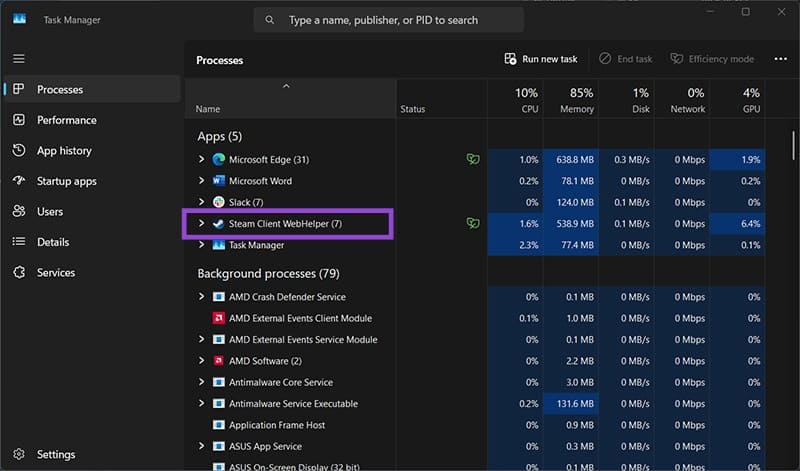Expand the Microsoft Edge process group
Screen dimensions: 800x471
pyautogui.click(x=202, y=159)
